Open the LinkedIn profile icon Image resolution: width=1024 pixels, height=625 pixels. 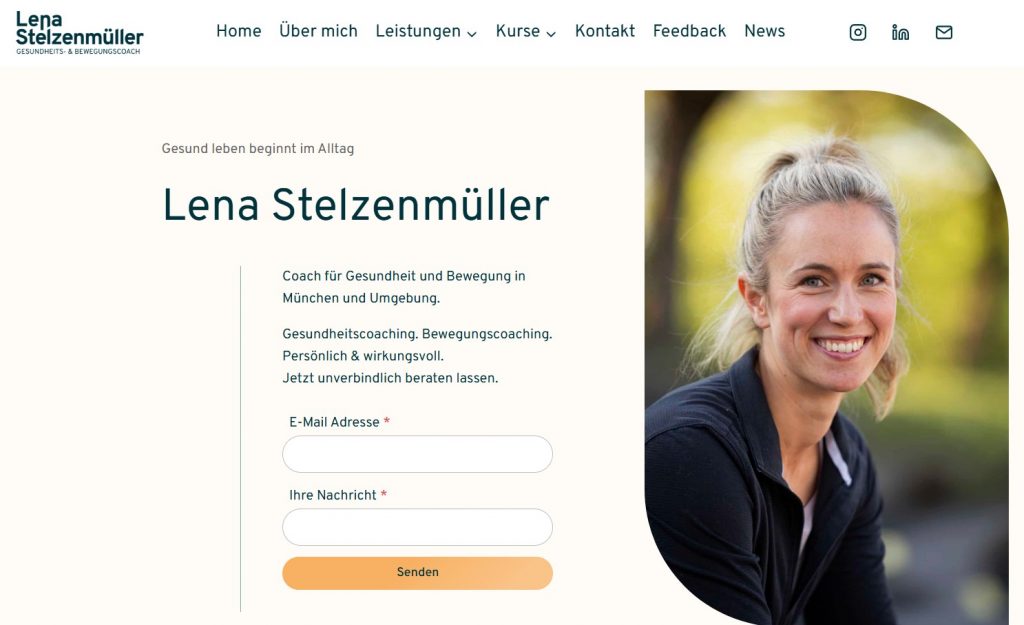pos(900,32)
